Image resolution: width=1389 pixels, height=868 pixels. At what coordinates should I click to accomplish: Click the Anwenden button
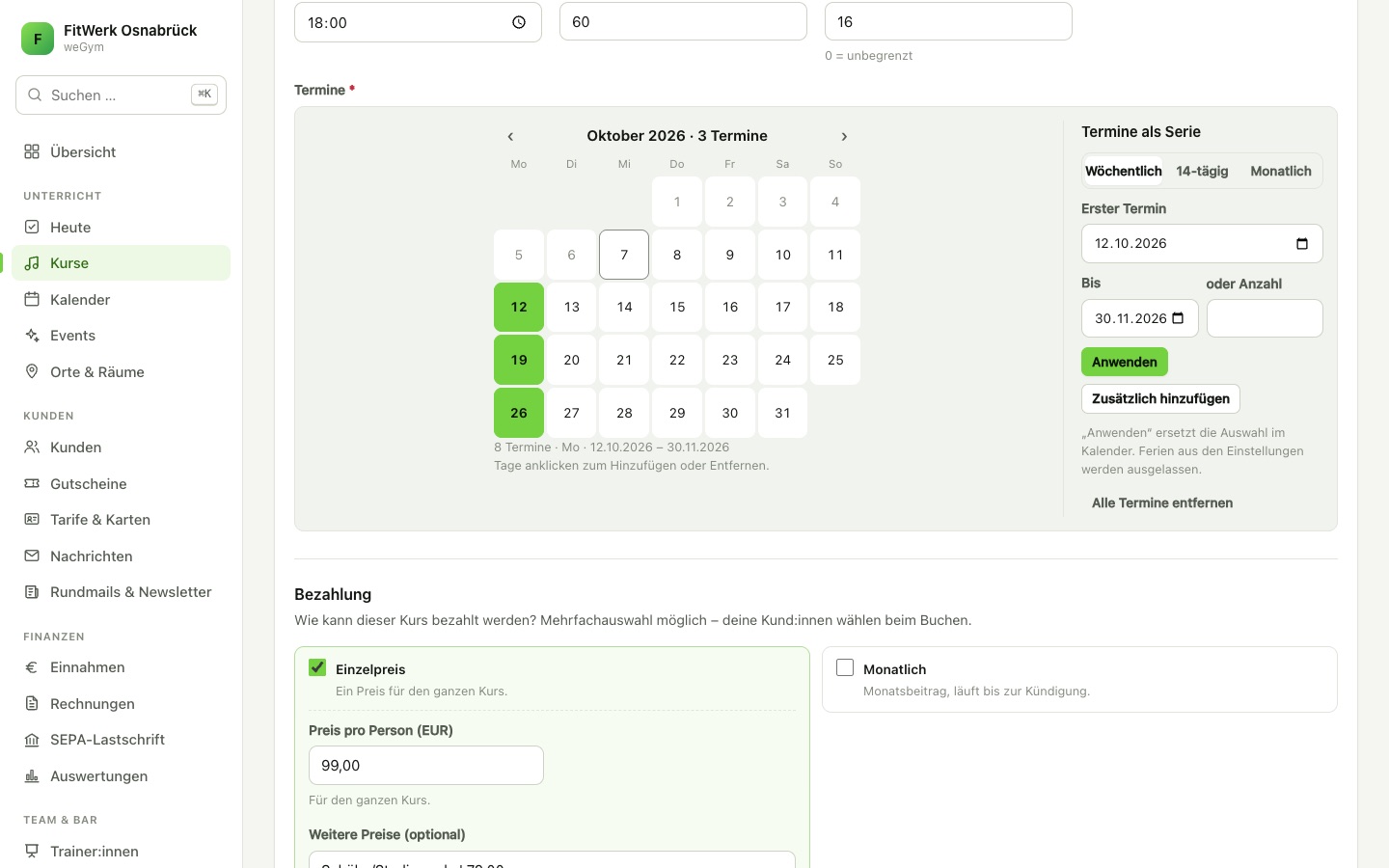(x=1125, y=362)
